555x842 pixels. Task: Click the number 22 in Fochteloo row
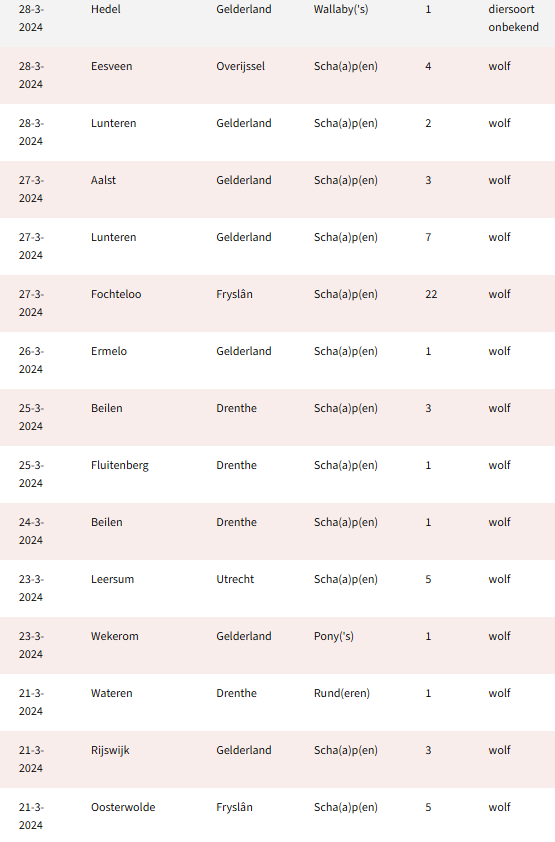(x=431, y=294)
